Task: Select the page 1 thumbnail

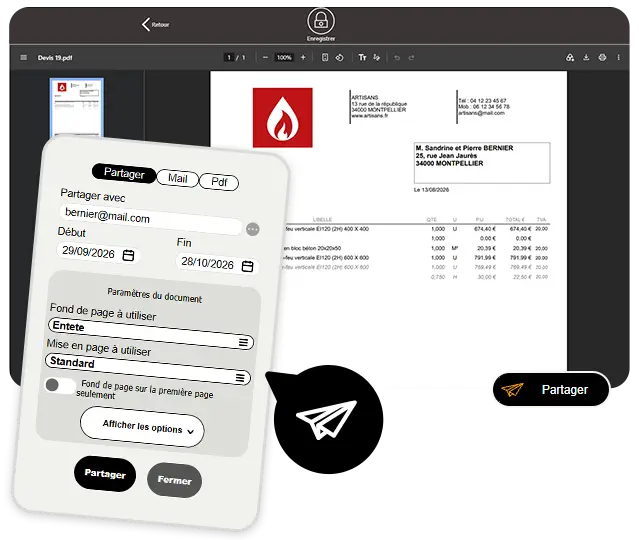Action: 77,108
